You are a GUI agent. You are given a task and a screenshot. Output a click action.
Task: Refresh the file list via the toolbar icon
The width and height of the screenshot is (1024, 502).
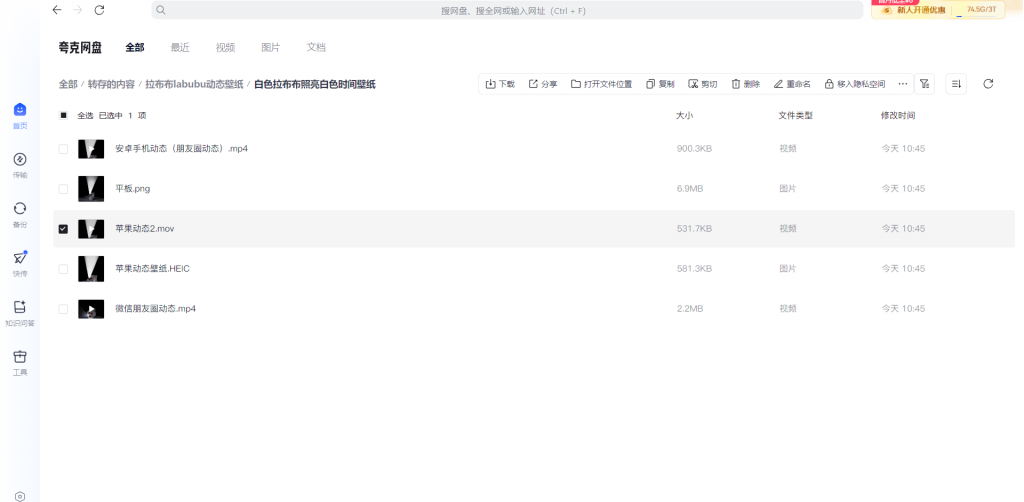988,84
